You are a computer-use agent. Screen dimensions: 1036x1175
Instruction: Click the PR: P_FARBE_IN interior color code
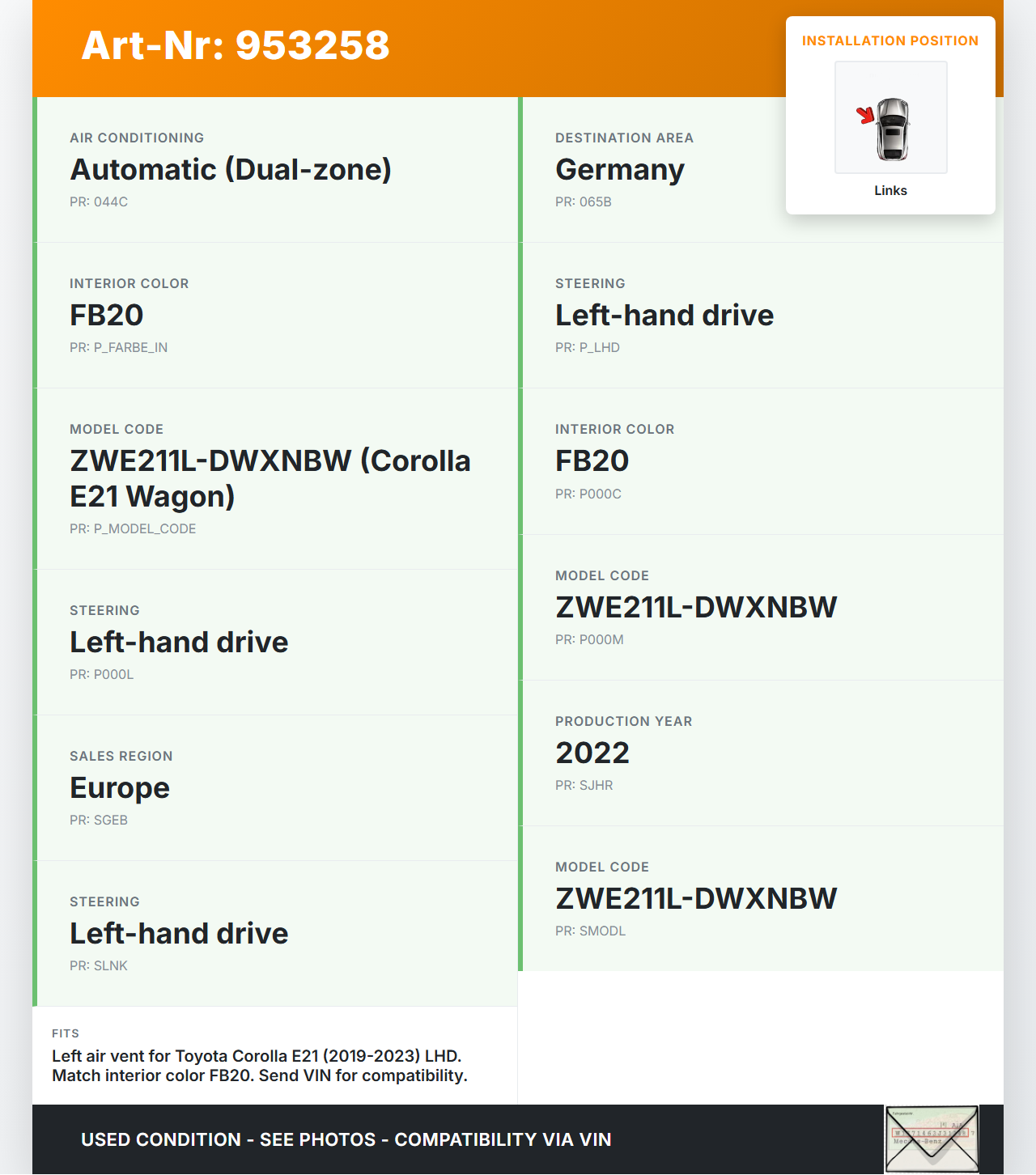(x=119, y=347)
